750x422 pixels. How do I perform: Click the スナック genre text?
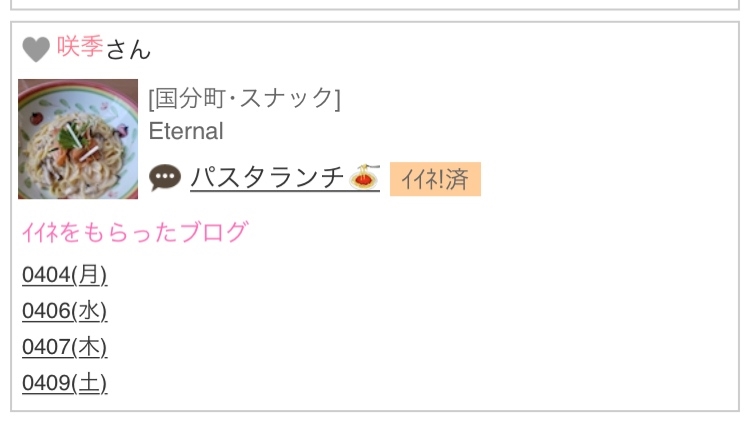click(286, 98)
